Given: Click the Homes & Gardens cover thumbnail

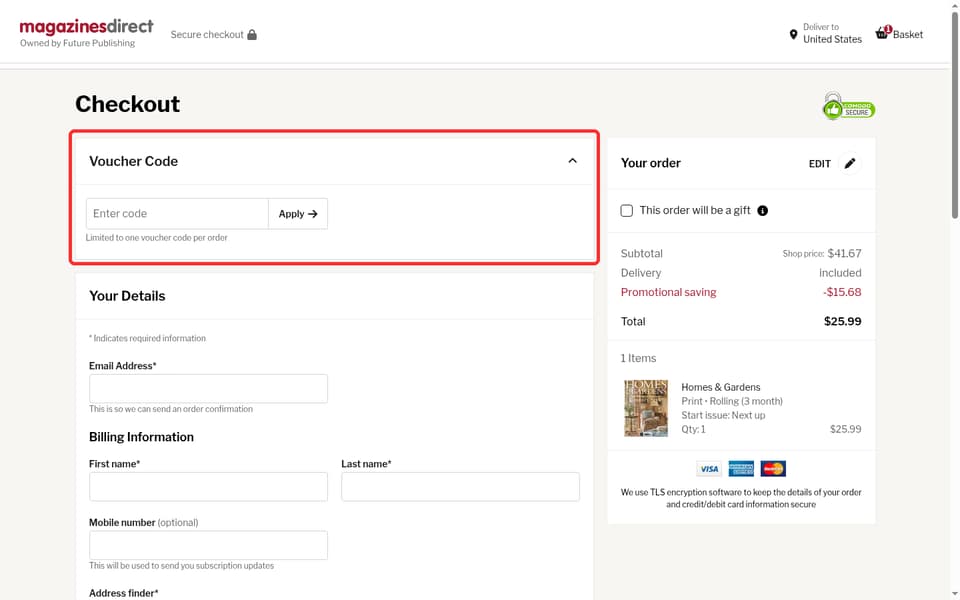Looking at the screenshot, I should (645, 408).
